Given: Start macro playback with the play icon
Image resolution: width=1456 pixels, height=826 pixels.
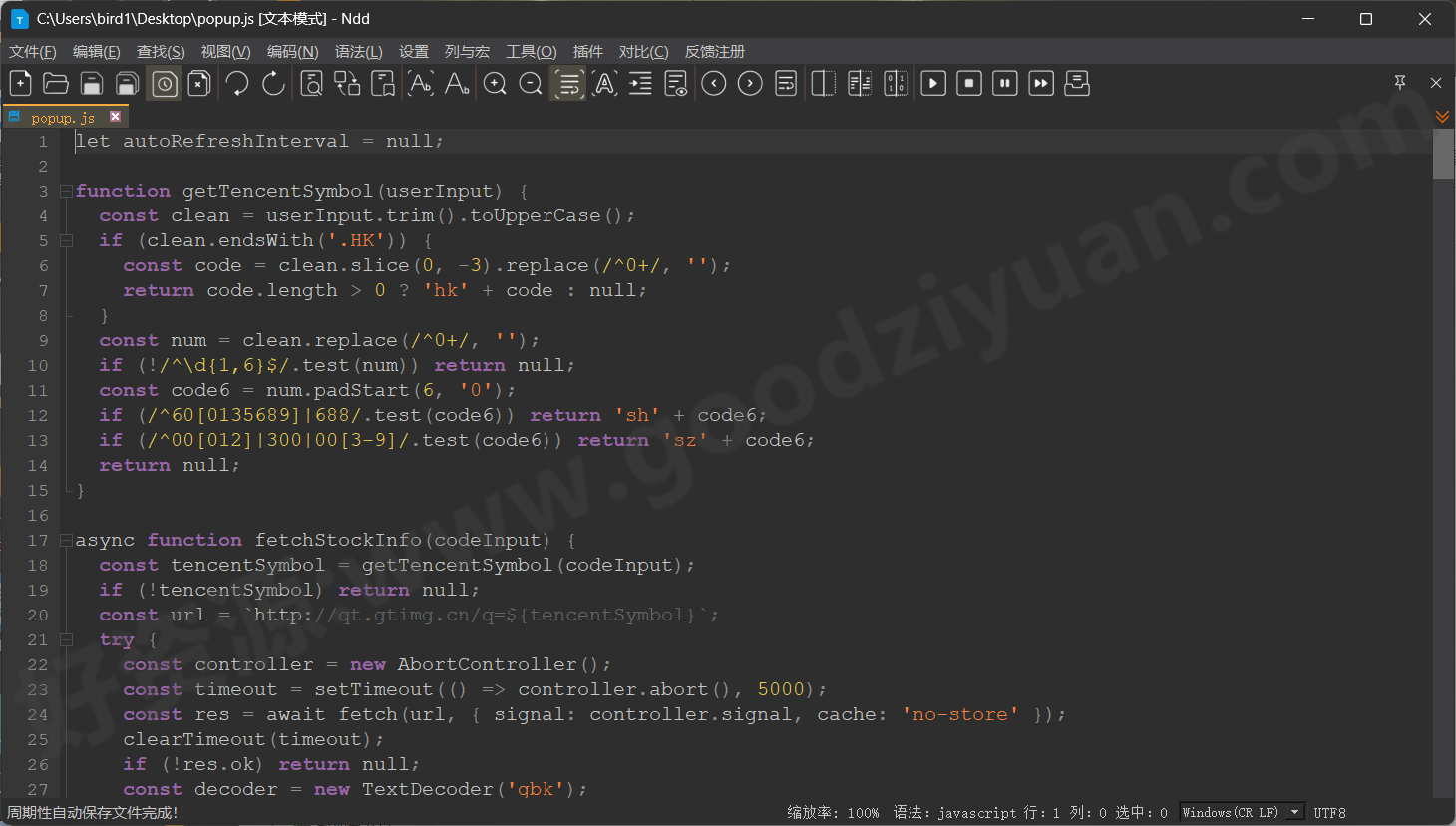Looking at the screenshot, I should [x=932, y=83].
